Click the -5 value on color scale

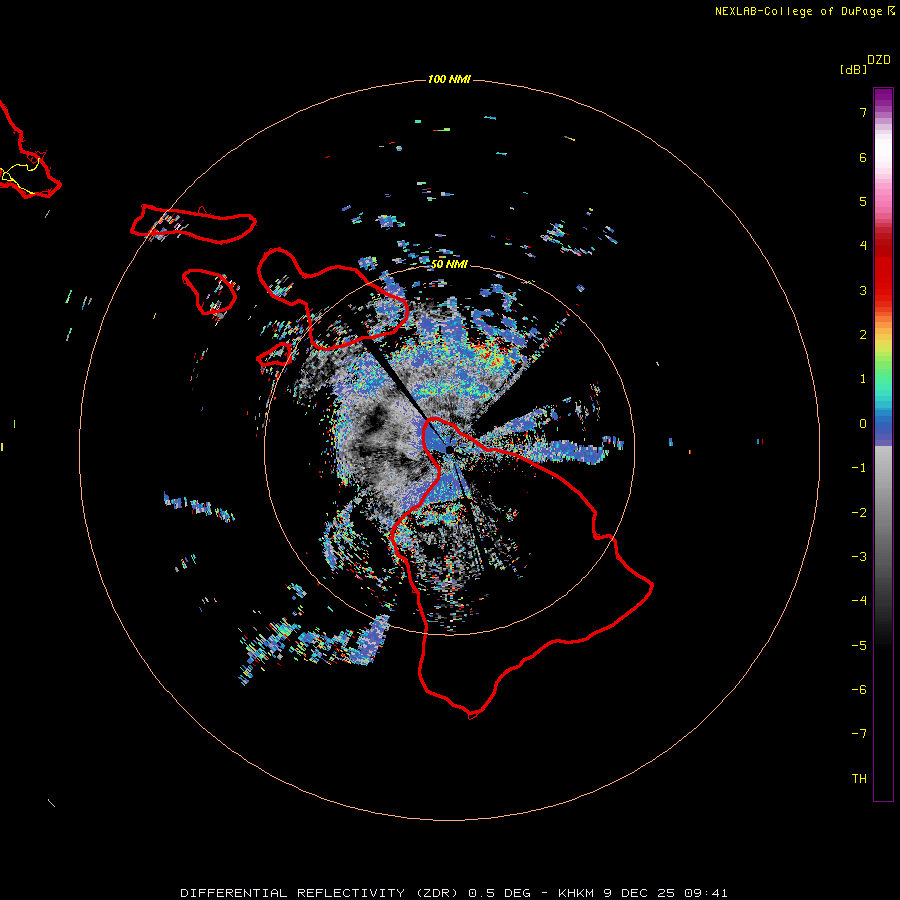[859, 646]
